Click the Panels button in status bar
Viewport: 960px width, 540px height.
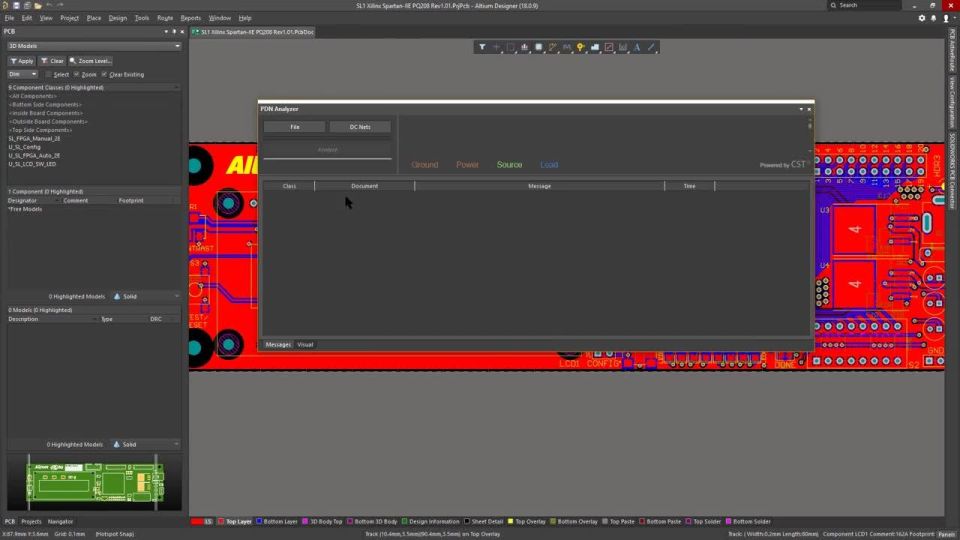947,534
